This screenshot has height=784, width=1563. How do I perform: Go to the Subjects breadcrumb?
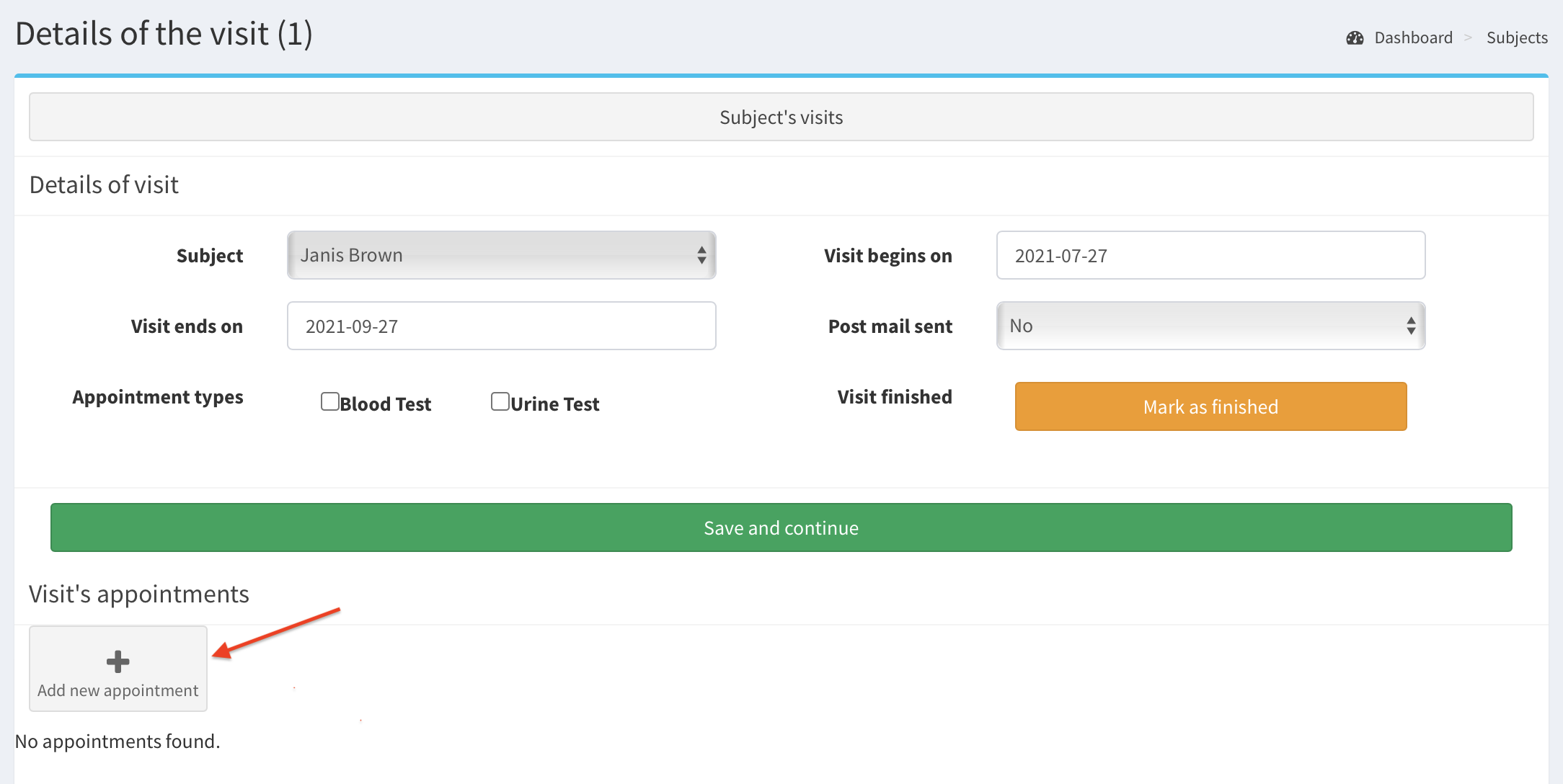[1517, 38]
